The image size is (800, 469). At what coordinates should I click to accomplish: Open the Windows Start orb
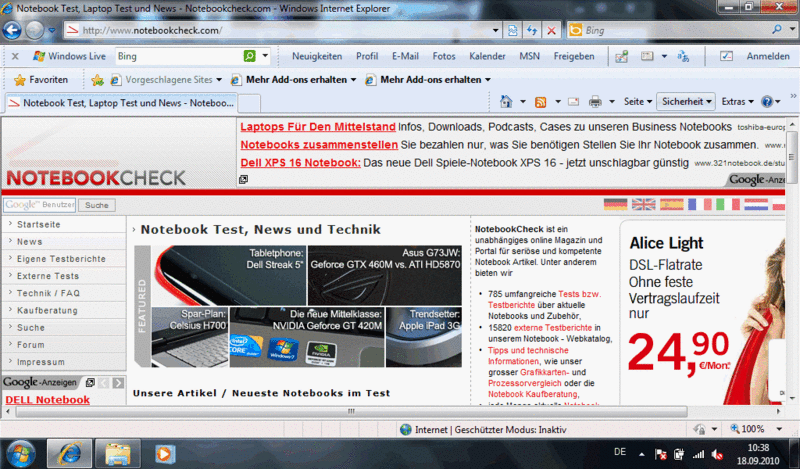pos(20,453)
